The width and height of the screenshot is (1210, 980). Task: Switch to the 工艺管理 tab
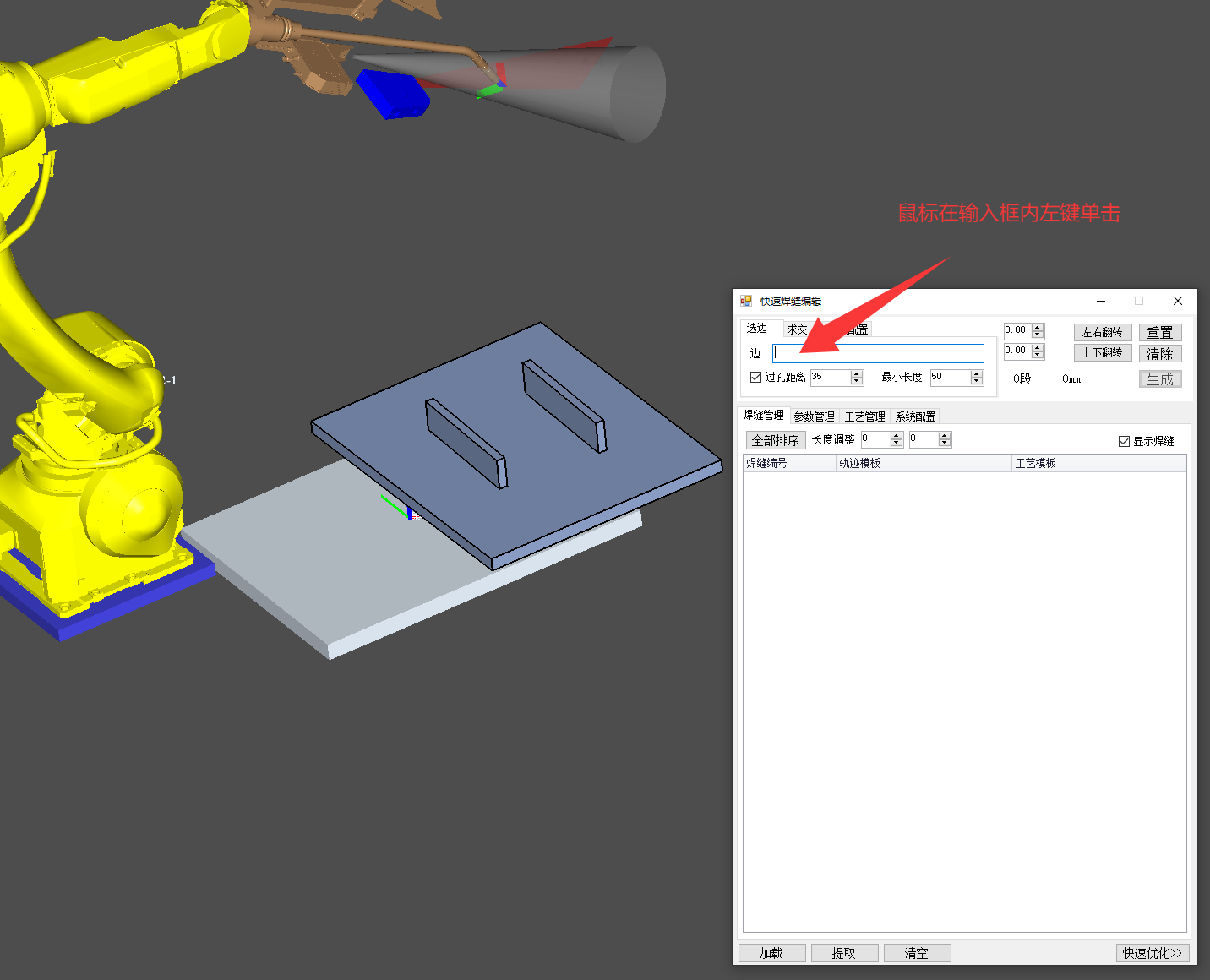(864, 416)
